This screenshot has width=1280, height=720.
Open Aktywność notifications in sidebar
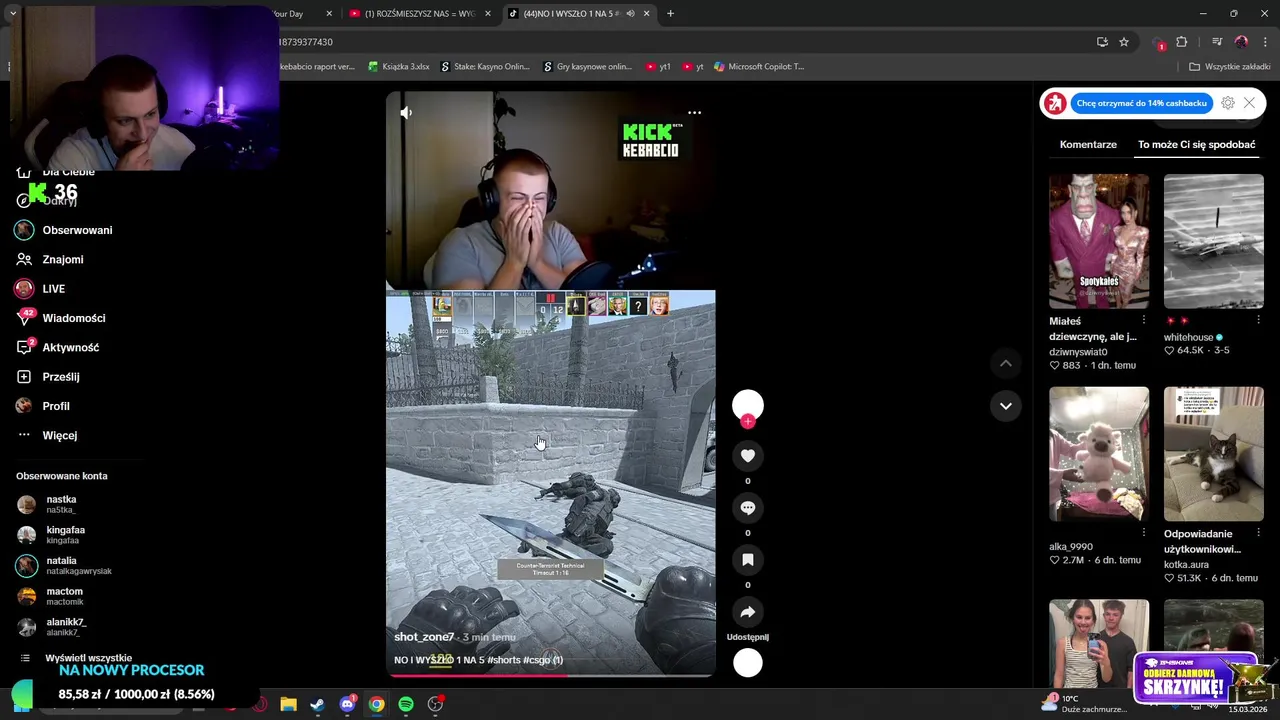(57, 347)
